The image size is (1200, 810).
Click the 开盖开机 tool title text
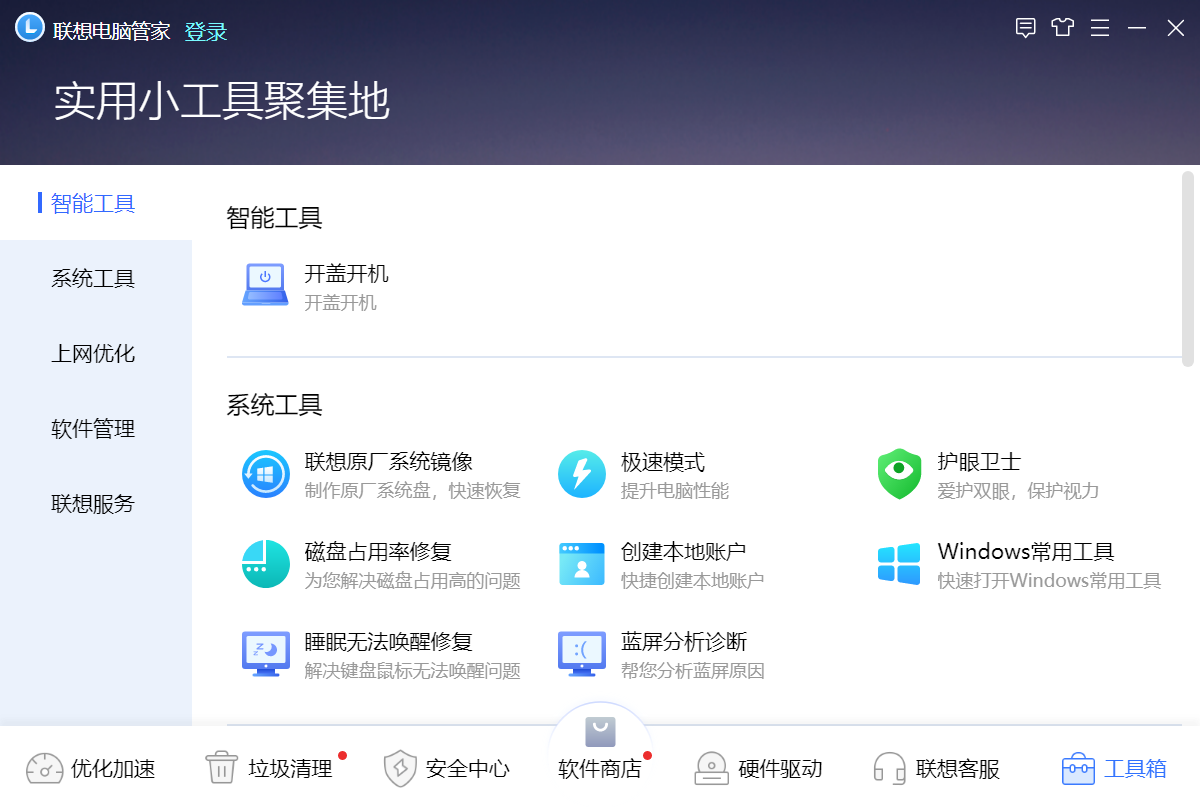346,273
